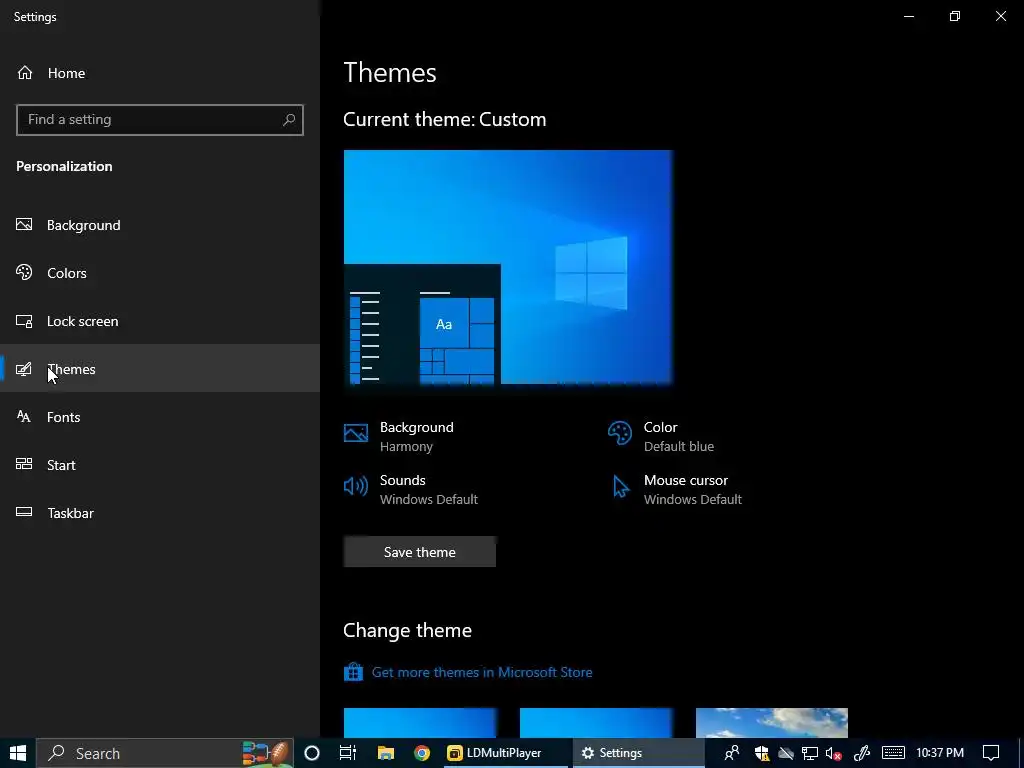
Task: Open Get more themes in Microsoft Store
Action: point(482,672)
